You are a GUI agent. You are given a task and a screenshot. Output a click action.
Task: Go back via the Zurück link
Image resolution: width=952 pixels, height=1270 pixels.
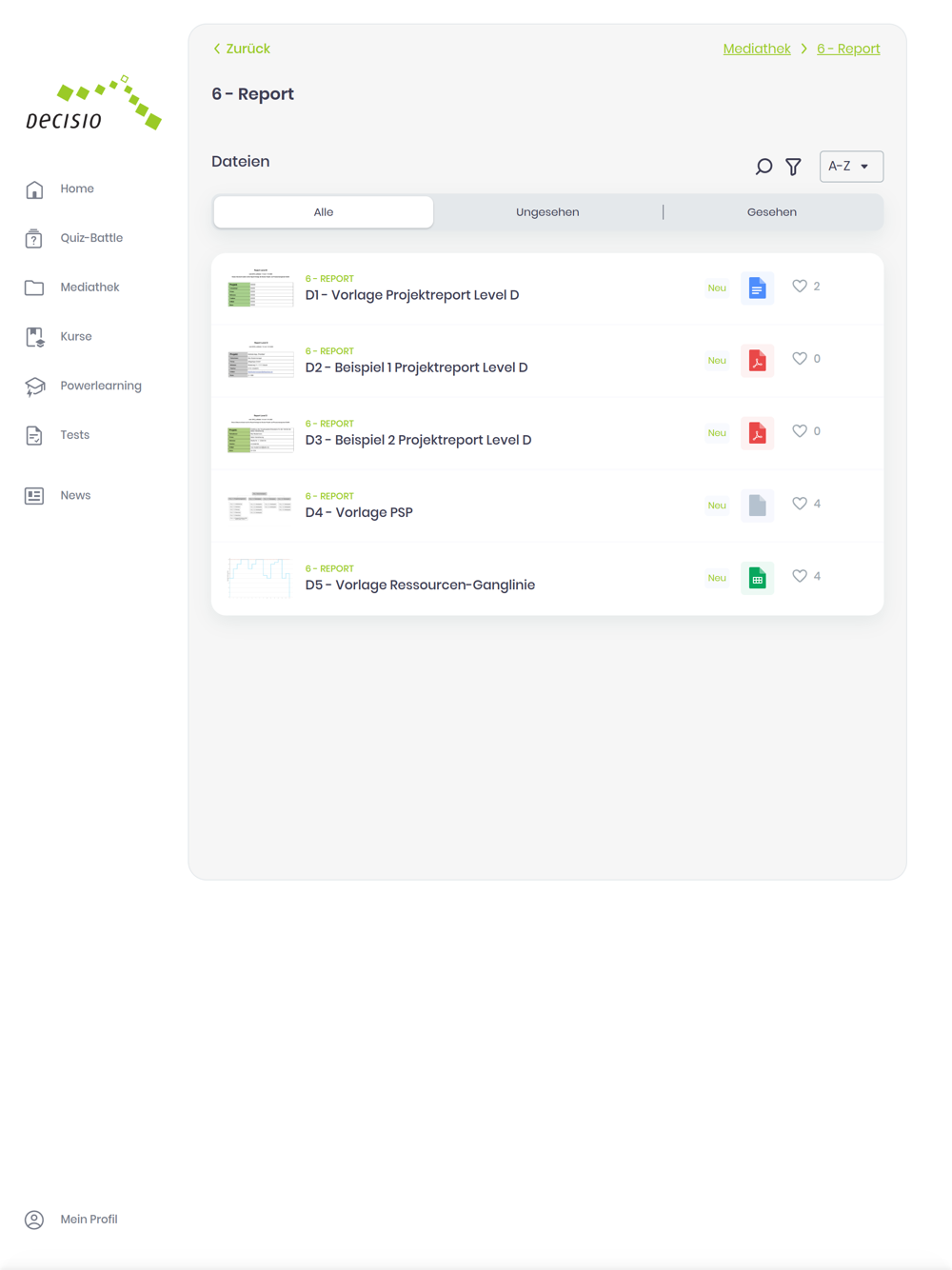pos(242,49)
